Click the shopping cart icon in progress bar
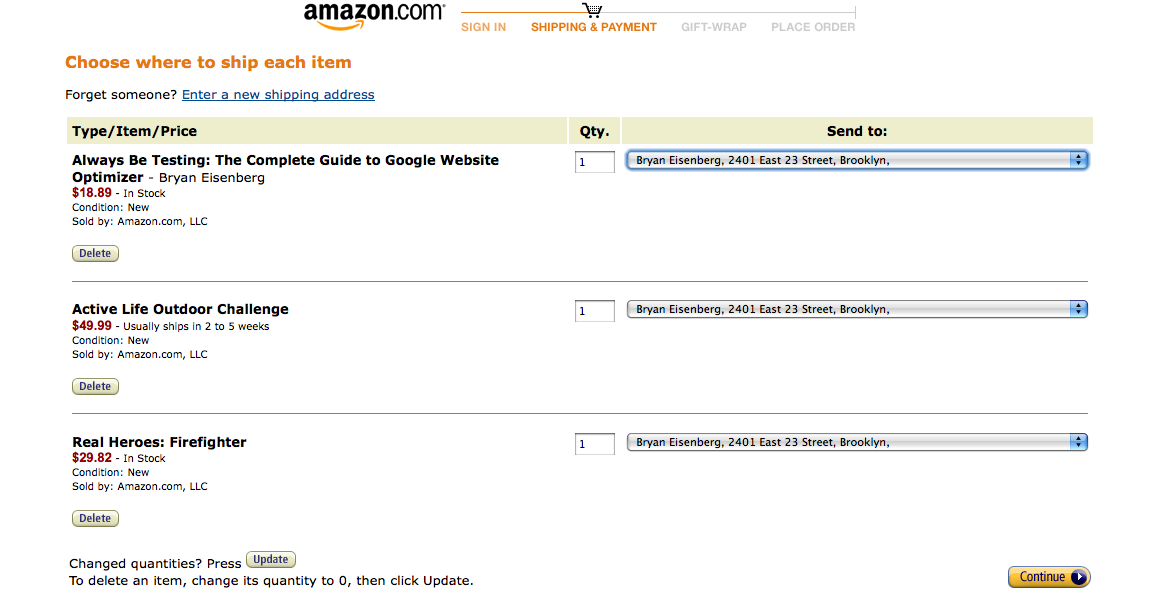This screenshot has height=596, width=1157. click(593, 8)
